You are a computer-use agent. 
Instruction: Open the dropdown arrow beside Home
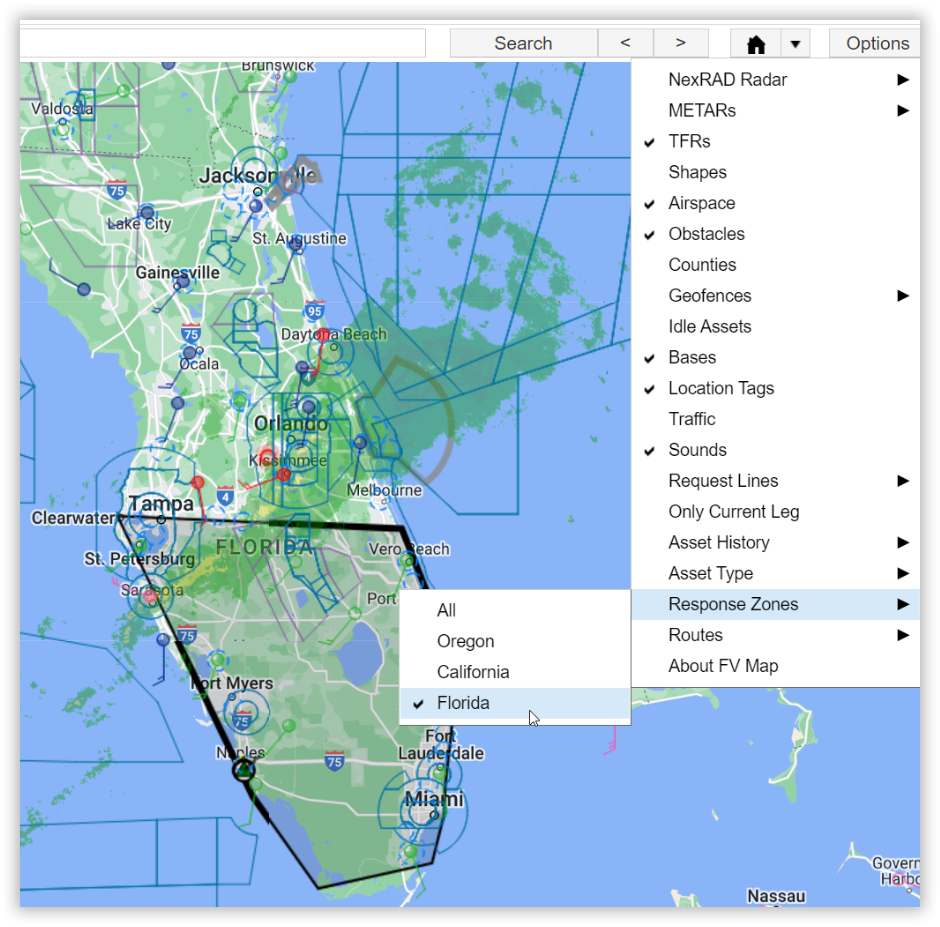(x=796, y=43)
